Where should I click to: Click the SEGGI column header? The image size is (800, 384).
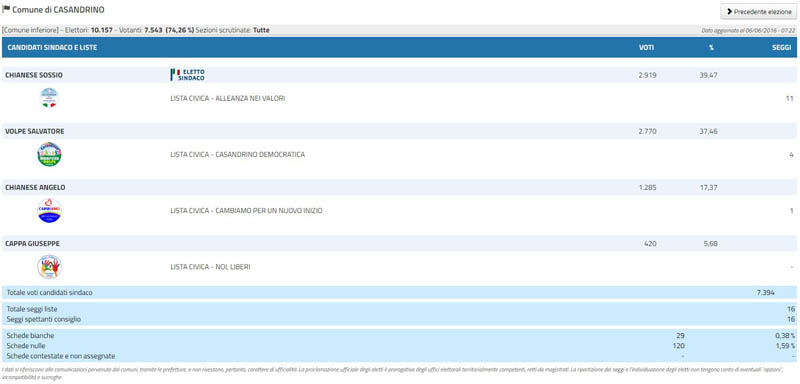pyautogui.click(x=782, y=47)
